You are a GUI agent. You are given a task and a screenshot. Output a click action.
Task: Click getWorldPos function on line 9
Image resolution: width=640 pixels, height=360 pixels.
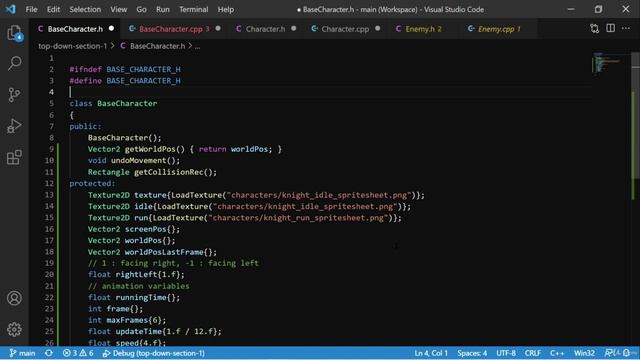click(150, 149)
